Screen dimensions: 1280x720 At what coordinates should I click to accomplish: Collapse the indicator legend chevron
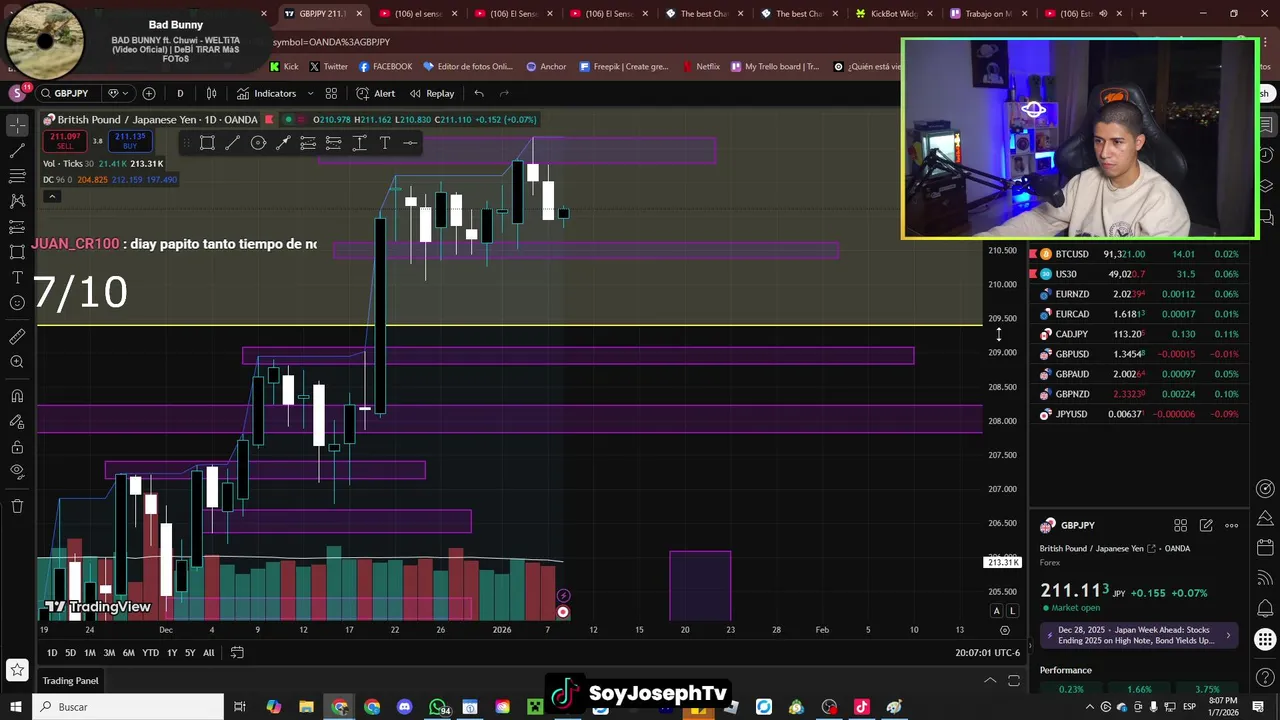click(52, 196)
